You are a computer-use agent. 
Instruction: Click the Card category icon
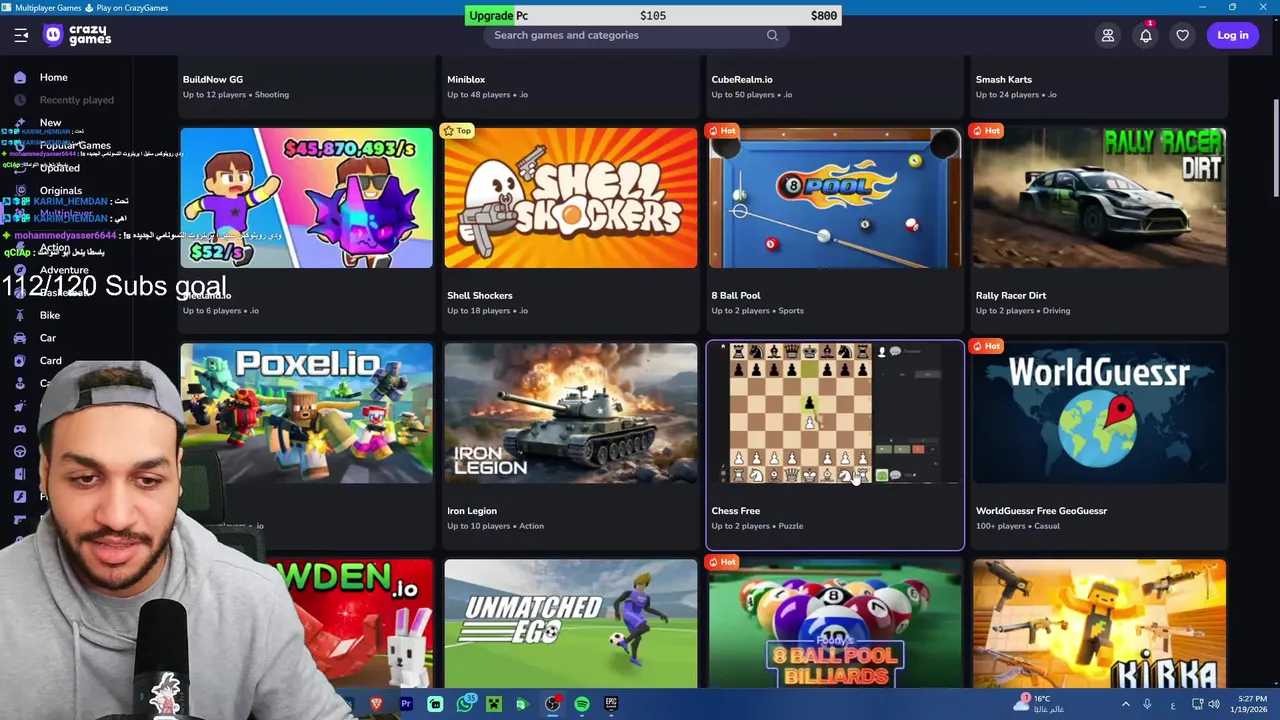coord(20,360)
